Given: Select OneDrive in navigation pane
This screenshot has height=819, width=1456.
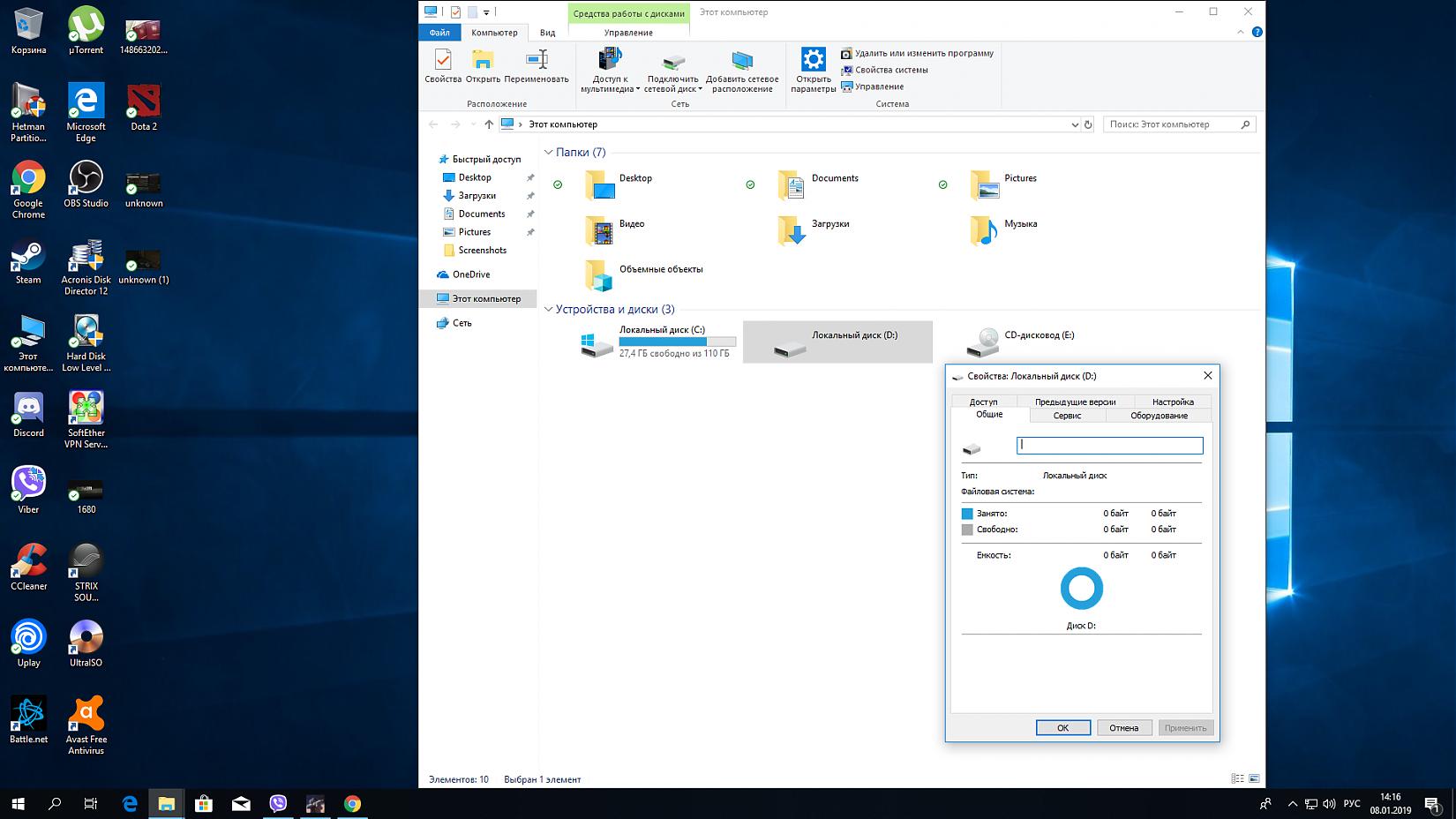Looking at the screenshot, I should click(x=471, y=274).
